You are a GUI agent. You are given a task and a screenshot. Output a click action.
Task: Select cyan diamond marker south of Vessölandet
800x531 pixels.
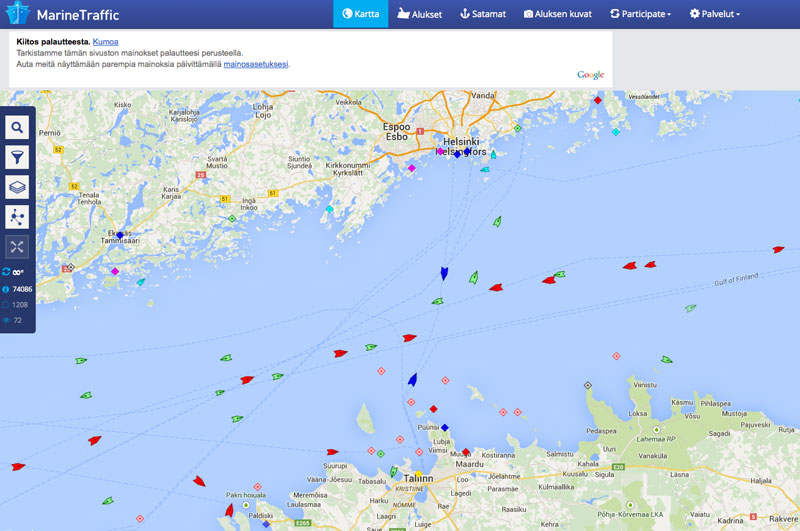[616, 132]
